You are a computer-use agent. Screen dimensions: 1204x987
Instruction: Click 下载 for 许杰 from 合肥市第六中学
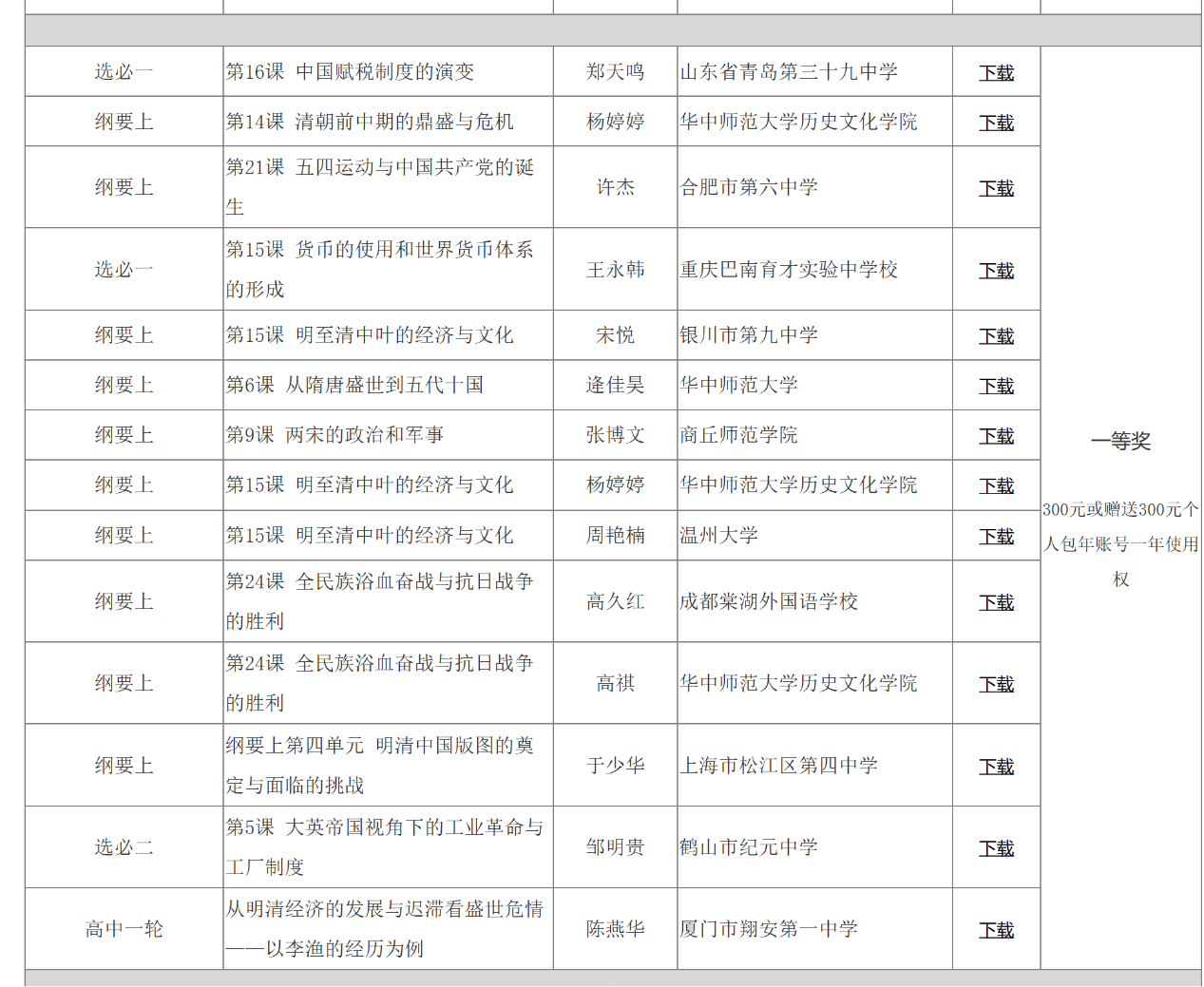click(x=996, y=188)
